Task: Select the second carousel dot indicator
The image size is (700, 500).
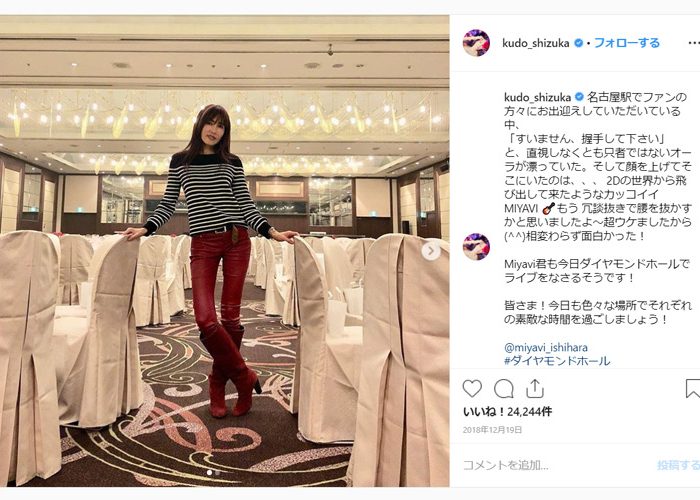Action: coord(217,472)
